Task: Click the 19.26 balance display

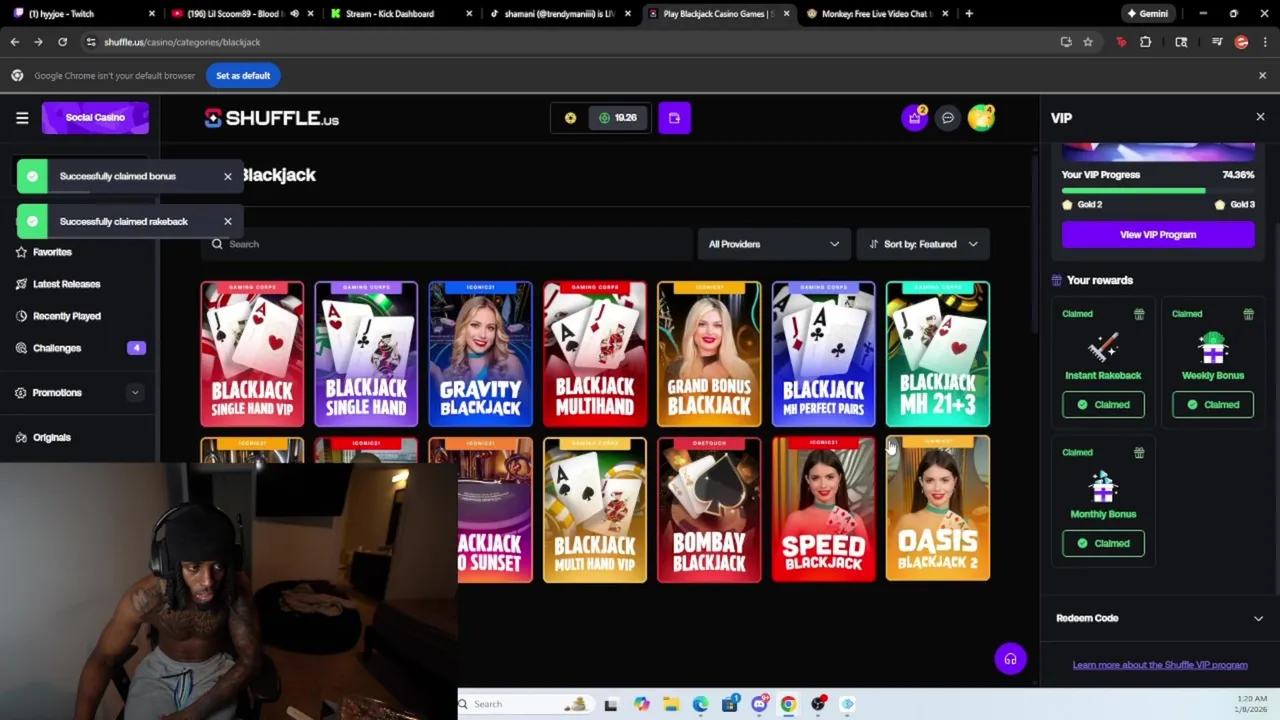Action: coord(618,118)
